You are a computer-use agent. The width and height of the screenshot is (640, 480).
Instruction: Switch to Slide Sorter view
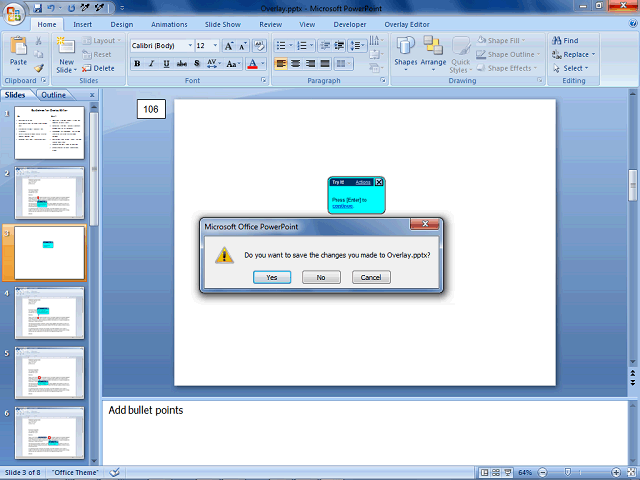[496, 472]
